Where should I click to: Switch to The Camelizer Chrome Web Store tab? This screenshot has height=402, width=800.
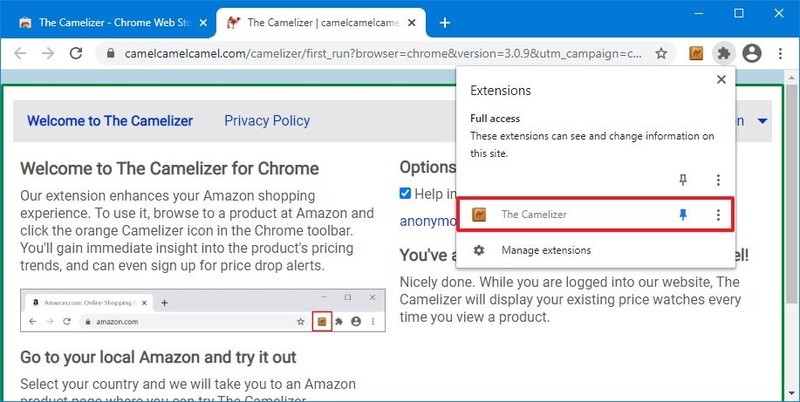(x=108, y=22)
